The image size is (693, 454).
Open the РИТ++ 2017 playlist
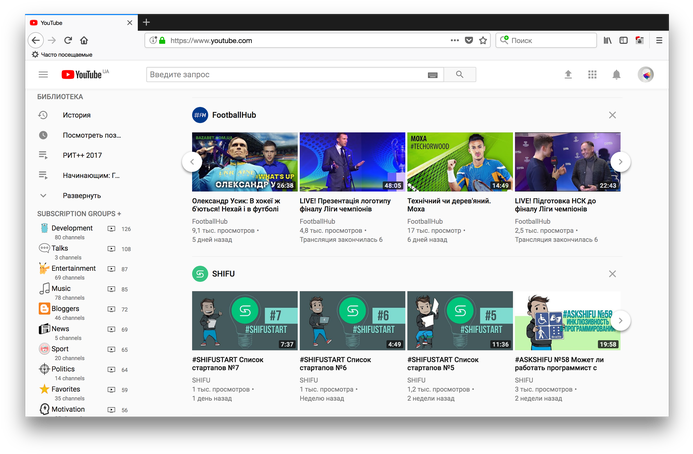pyautogui.click(x=82, y=155)
